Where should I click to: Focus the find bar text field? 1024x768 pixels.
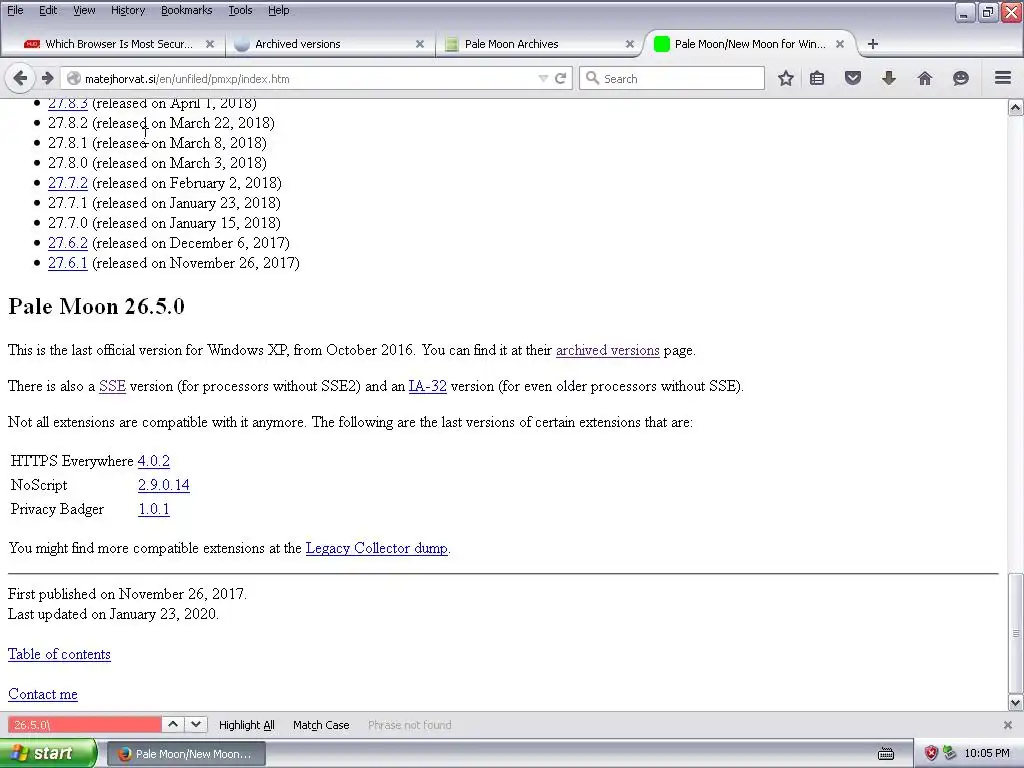[84, 725]
